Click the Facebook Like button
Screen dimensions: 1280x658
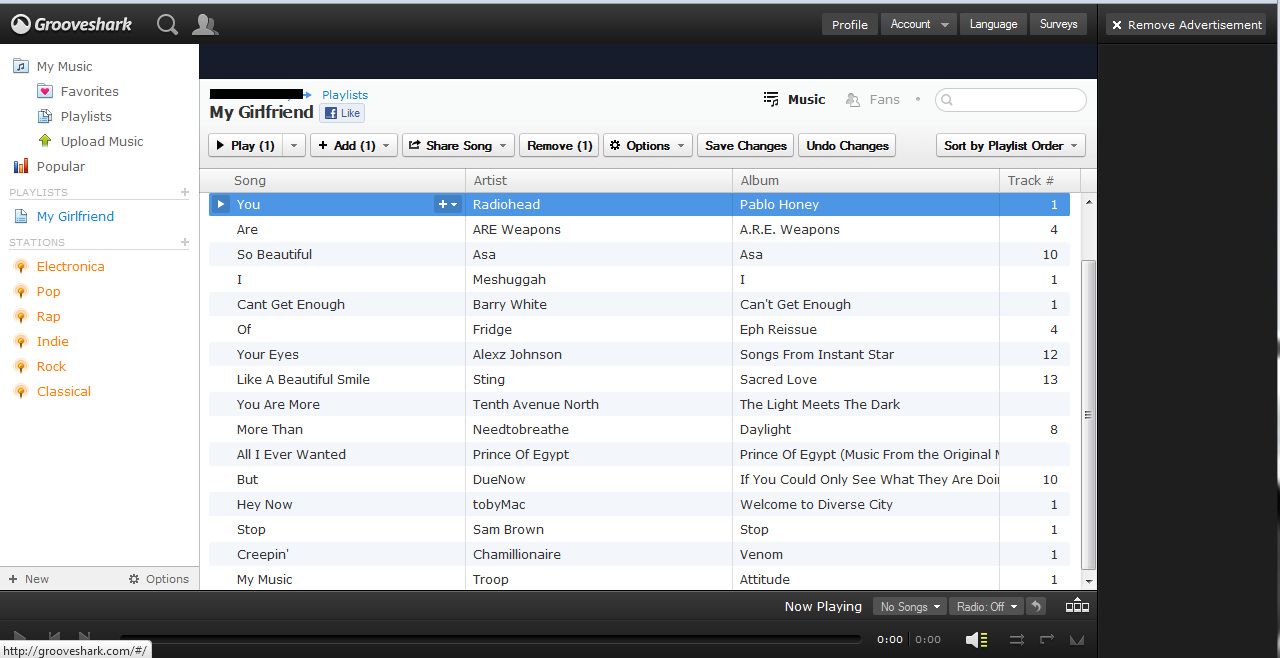click(x=342, y=113)
